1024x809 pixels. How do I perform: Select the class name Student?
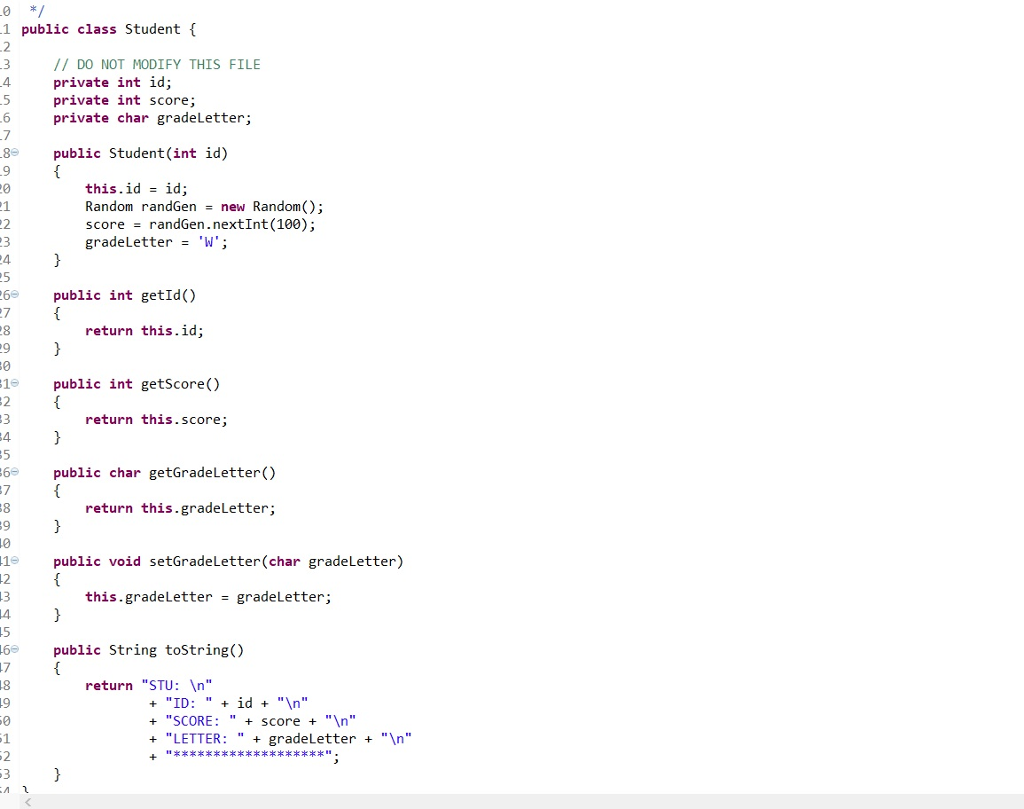point(152,29)
